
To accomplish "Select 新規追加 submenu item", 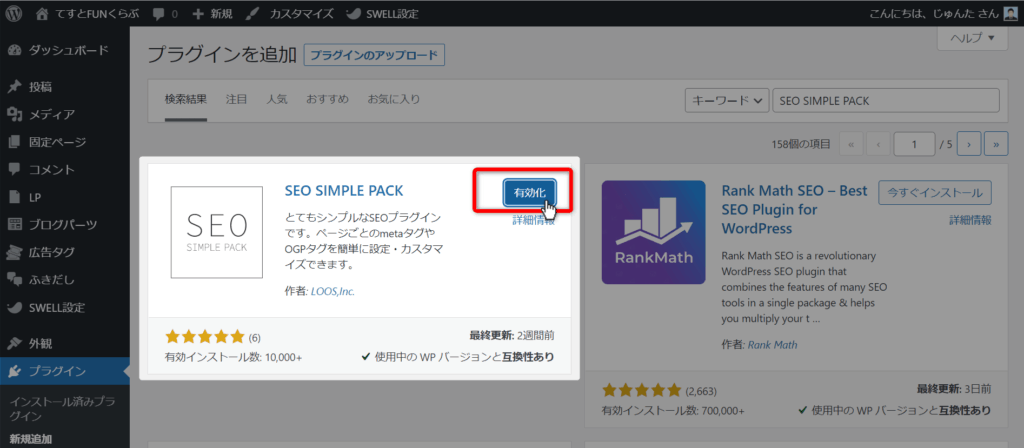I will 31,439.
